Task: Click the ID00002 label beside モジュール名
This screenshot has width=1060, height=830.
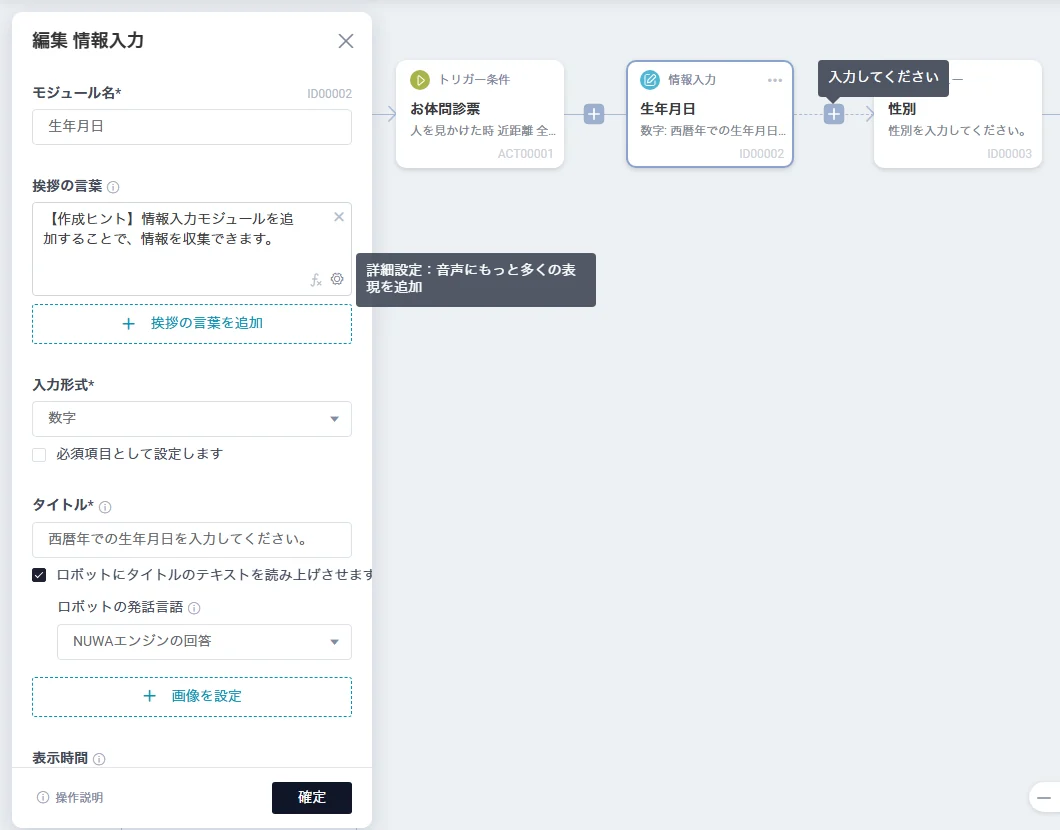Action: [329, 94]
